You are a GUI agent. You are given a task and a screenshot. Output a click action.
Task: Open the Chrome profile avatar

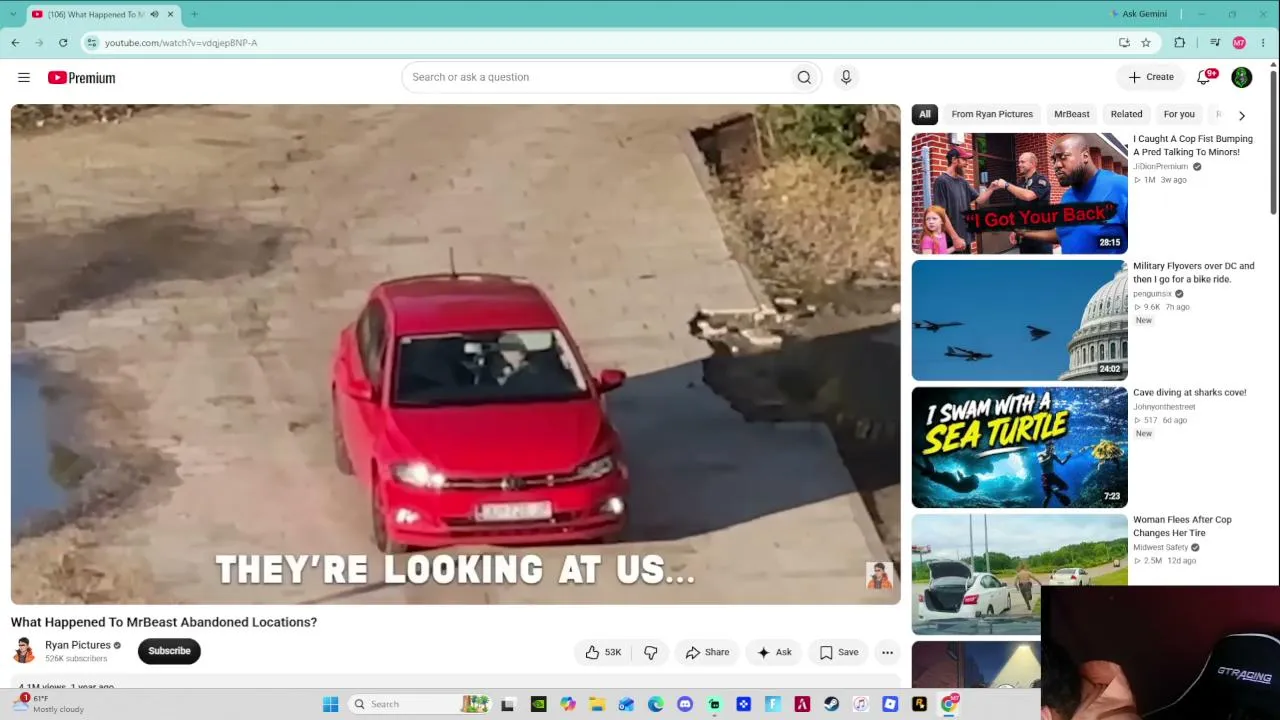click(x=1239, y=42)
